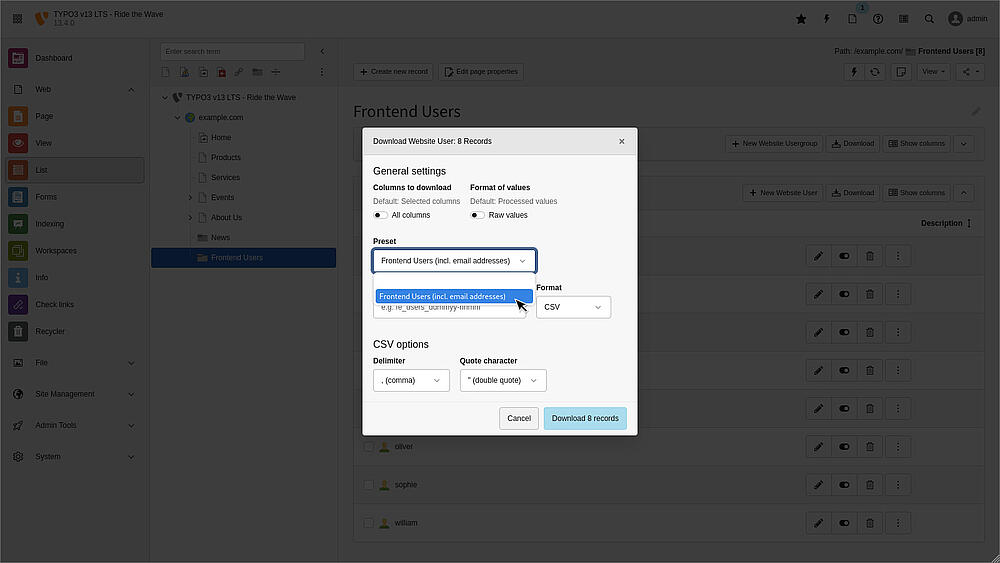Choose the Frontend Users preset option
Image resolution: width=1000 pixels, height=563 pixels.
[443, 296]
